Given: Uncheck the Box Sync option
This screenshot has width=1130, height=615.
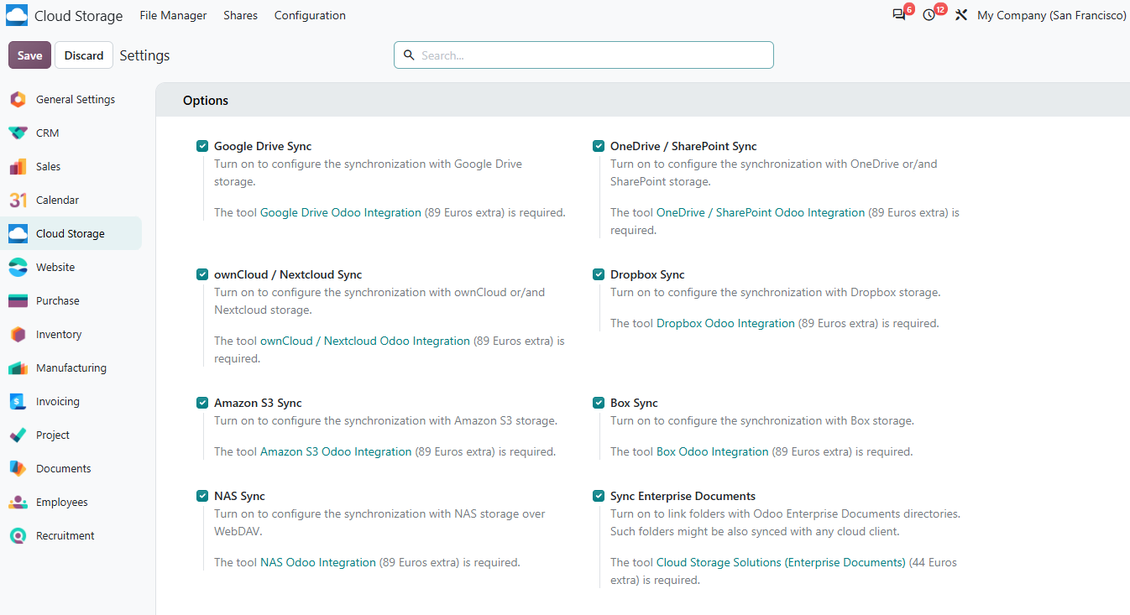Looking at the screenshot, I should point(599,403).
